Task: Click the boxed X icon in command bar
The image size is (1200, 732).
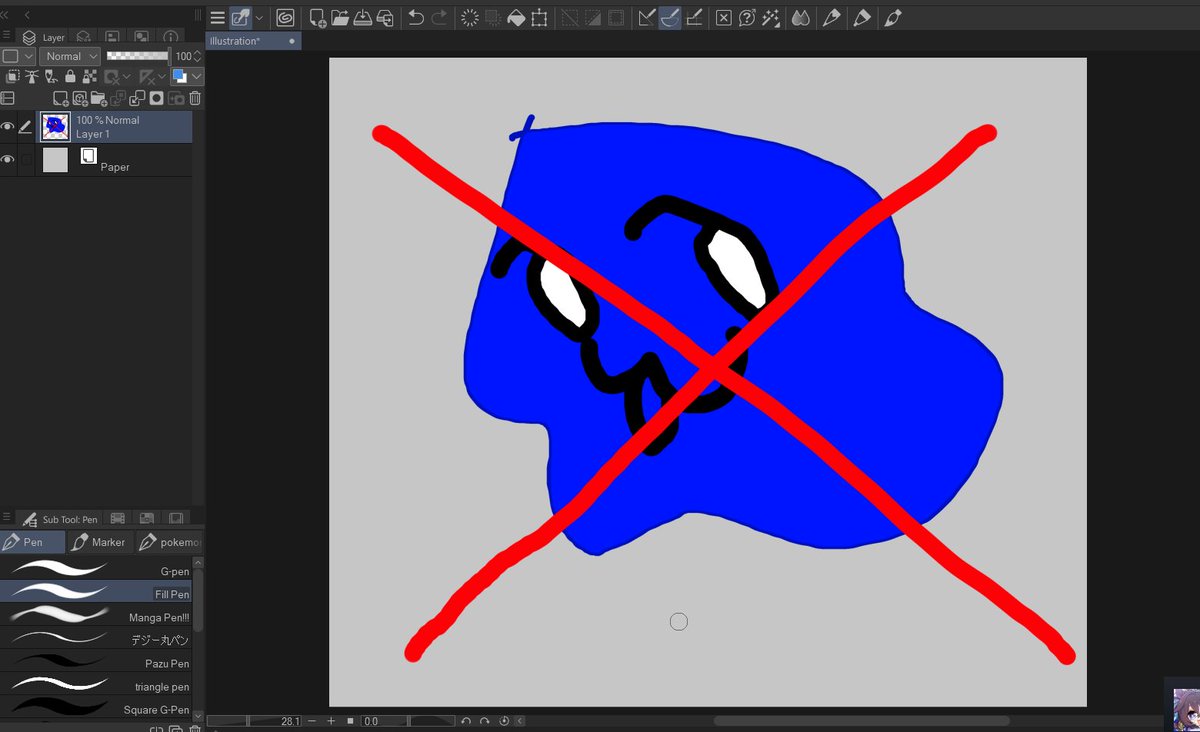Action: pos(724,17)
